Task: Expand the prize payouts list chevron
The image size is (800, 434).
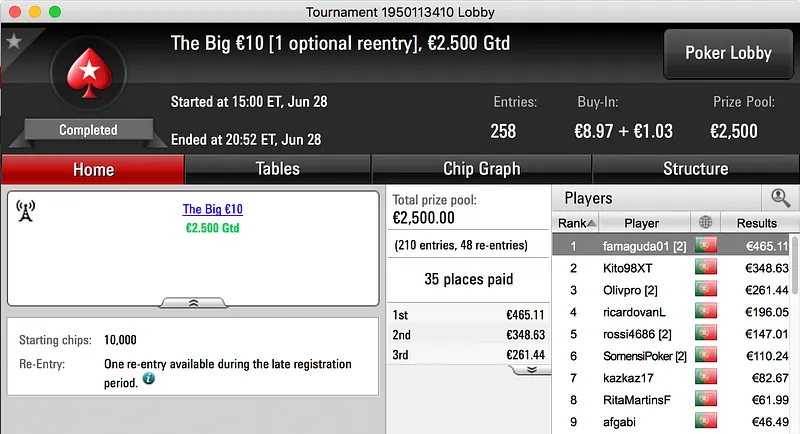Action: click(531, 369)
